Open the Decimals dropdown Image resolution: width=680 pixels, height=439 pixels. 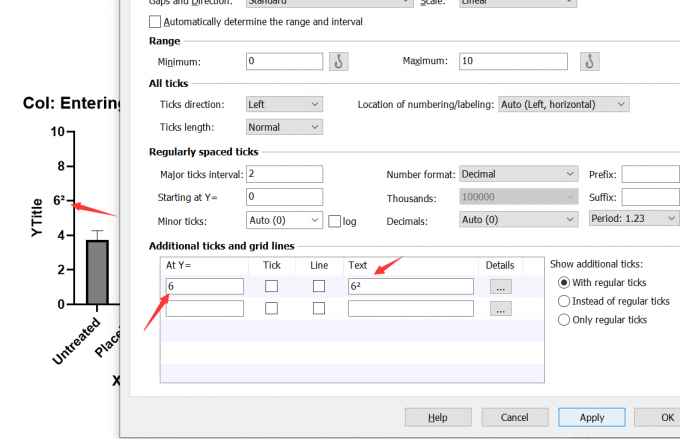coord(519,220)
